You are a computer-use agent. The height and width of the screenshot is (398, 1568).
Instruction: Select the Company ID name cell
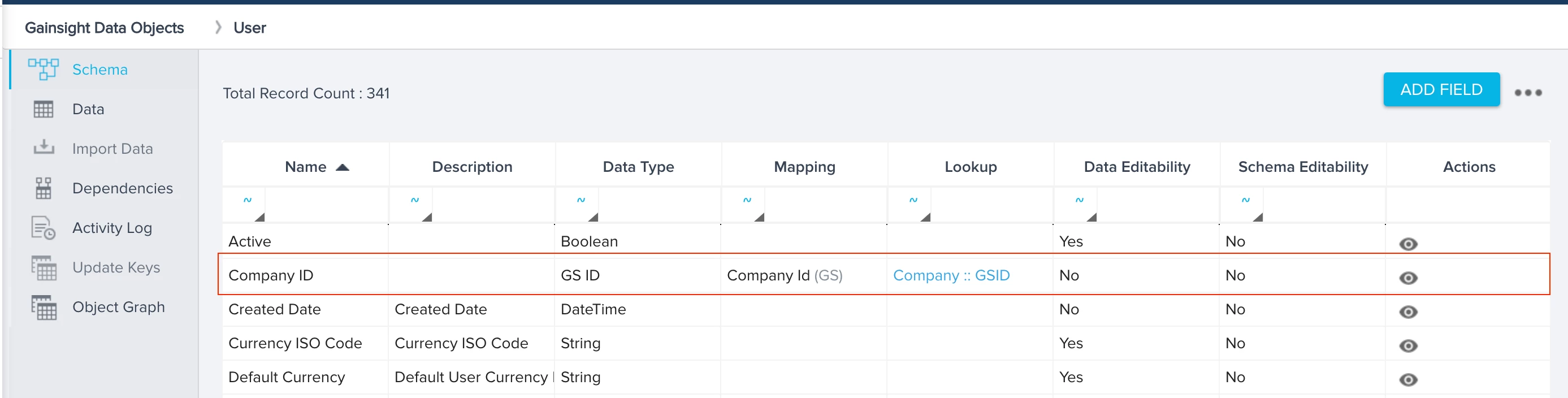306,276
